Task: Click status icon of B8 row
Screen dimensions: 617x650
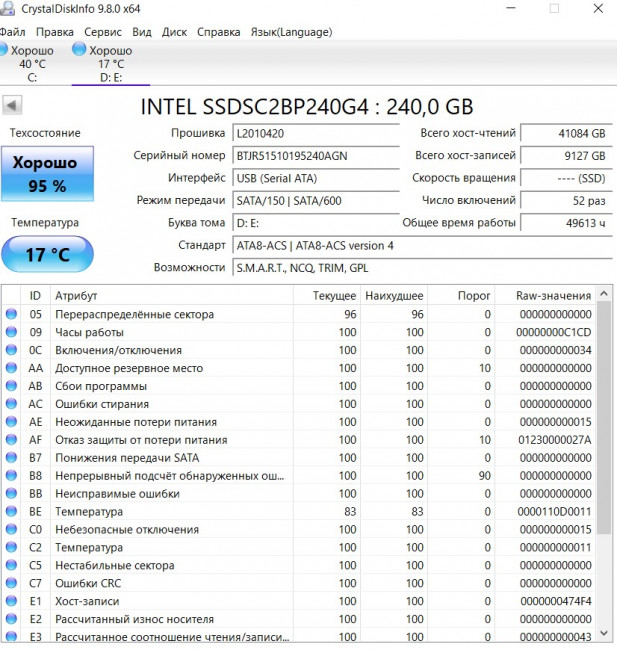Action: coord(11,475)
